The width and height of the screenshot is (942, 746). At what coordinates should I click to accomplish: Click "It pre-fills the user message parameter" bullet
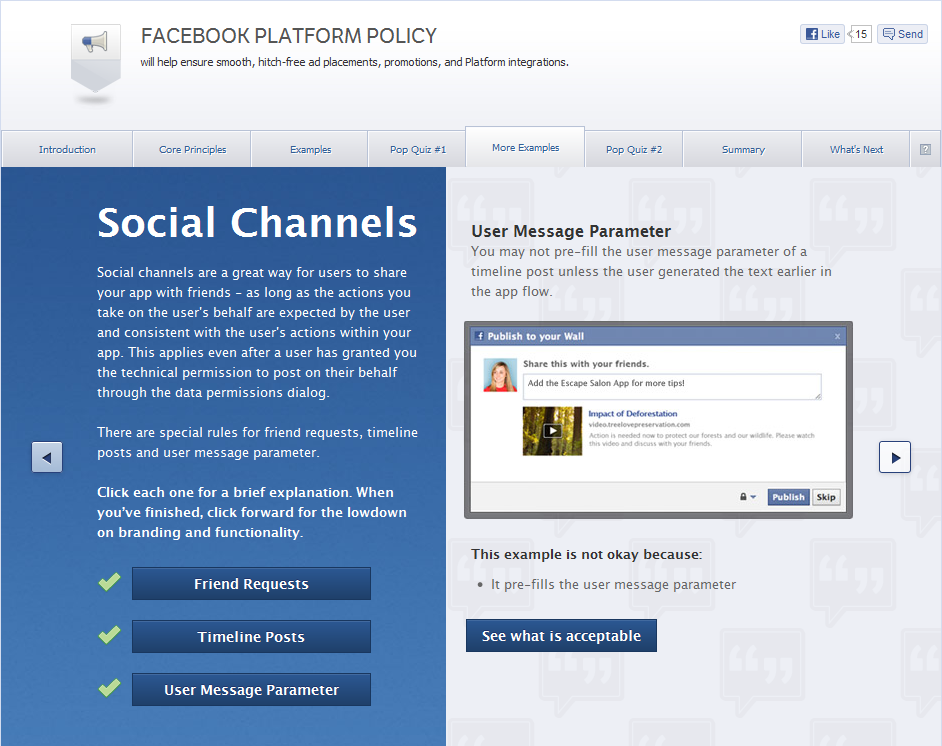click(613, 584)
